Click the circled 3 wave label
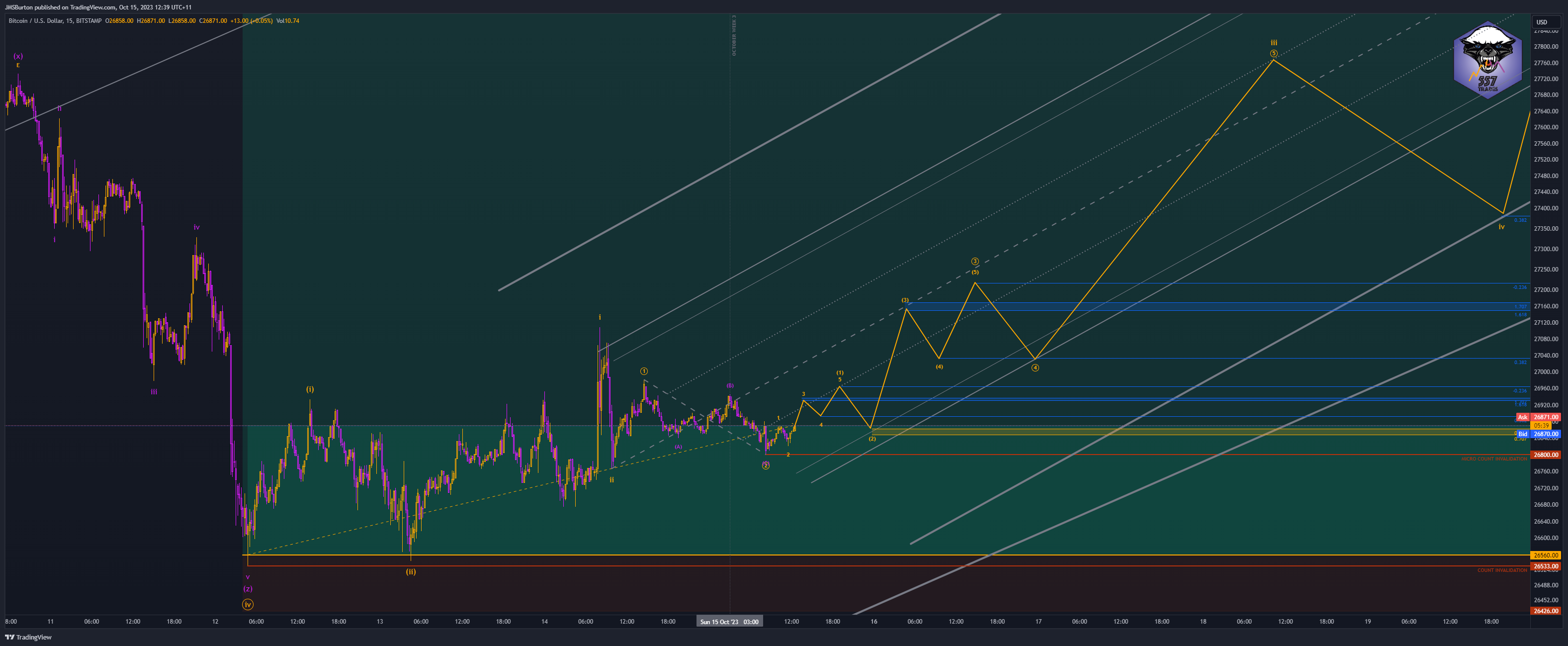Viewport: 1568px width, 646px height. (974, 262)
